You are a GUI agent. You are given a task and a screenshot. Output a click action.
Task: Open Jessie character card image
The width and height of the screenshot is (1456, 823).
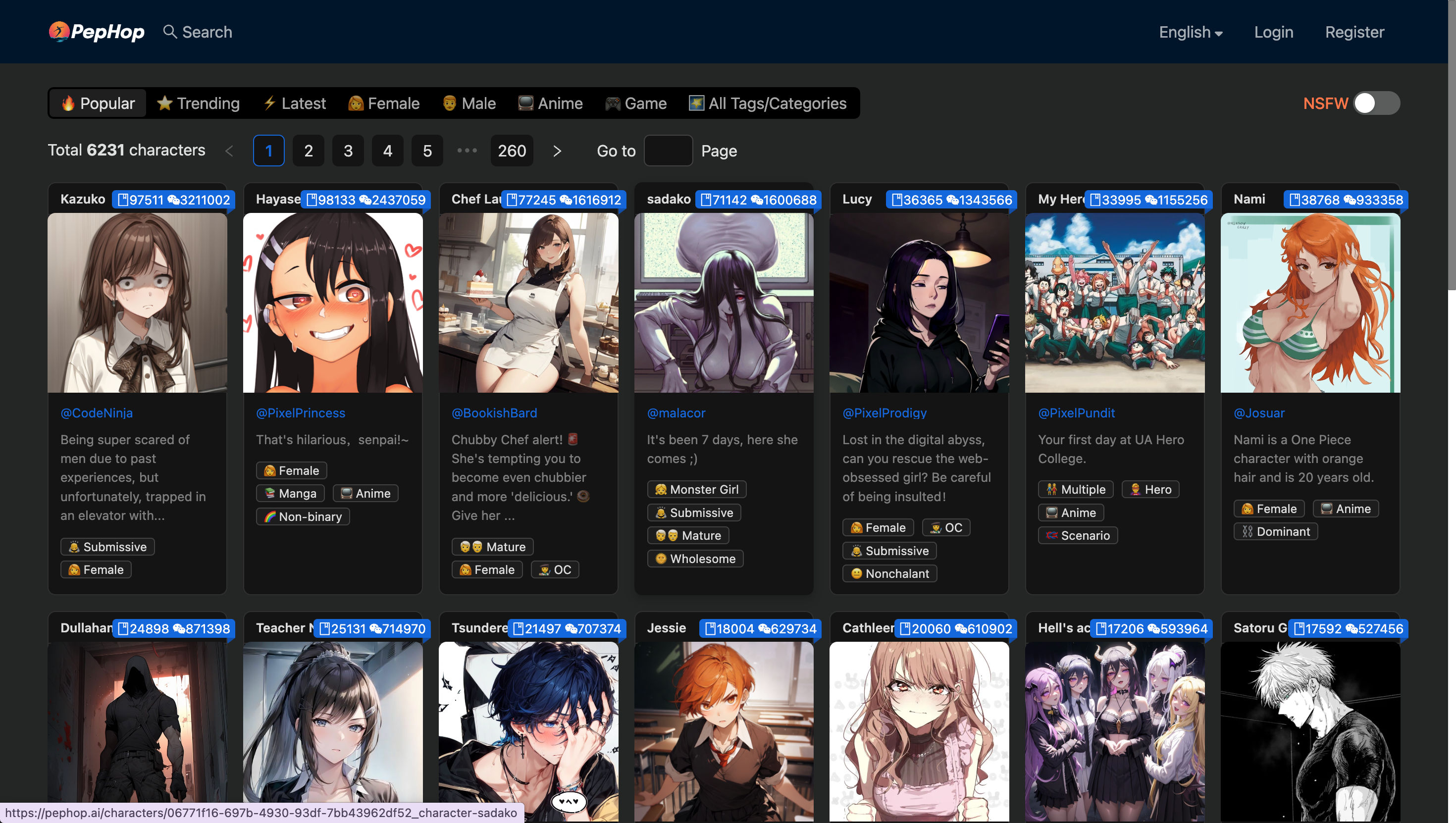pos(724,731)
